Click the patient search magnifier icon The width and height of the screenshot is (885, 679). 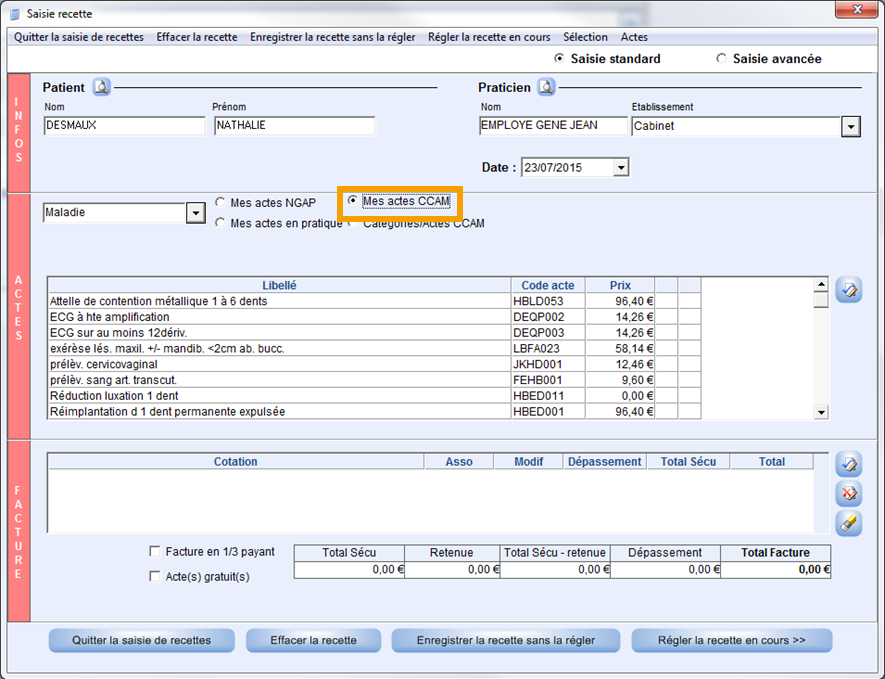pyautogui.click(x=101, y=87)
